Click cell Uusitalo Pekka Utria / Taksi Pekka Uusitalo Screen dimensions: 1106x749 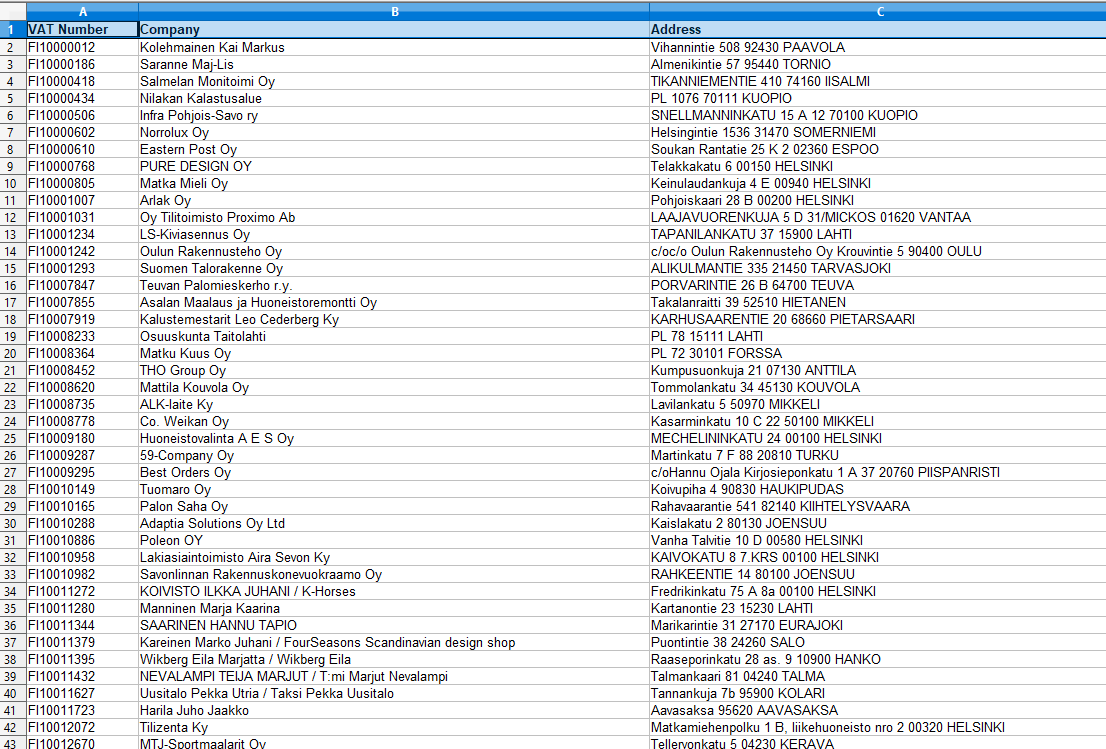[x=394, y=694]
